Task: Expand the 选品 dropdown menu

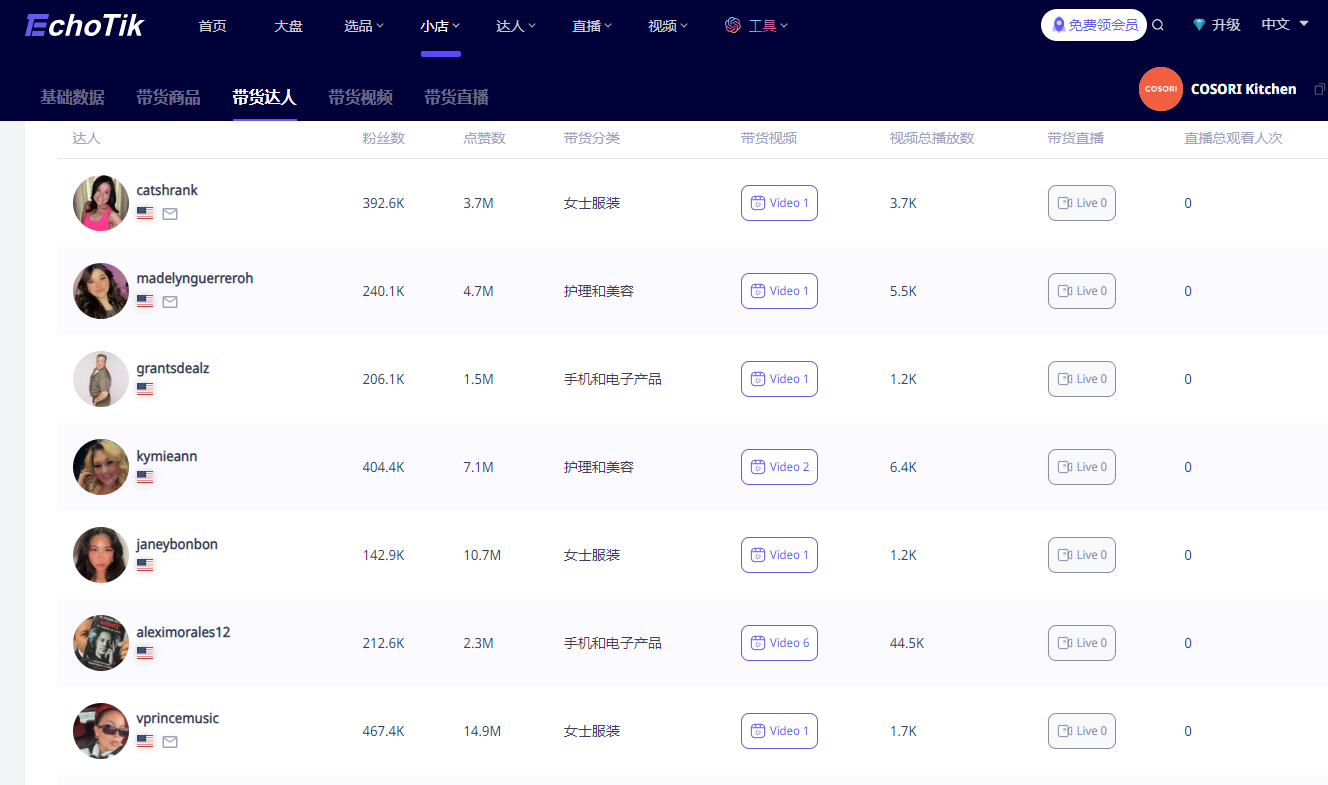Action: click(x=364, y=26)
